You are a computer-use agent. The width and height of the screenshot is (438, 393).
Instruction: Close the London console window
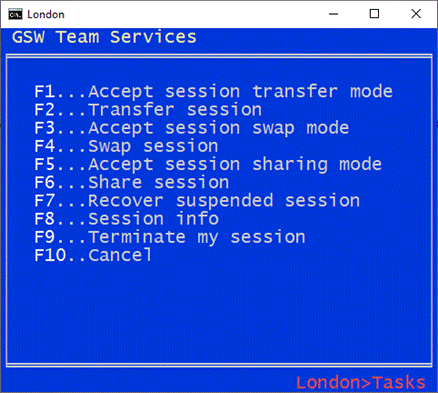click(x=416, y=14)
